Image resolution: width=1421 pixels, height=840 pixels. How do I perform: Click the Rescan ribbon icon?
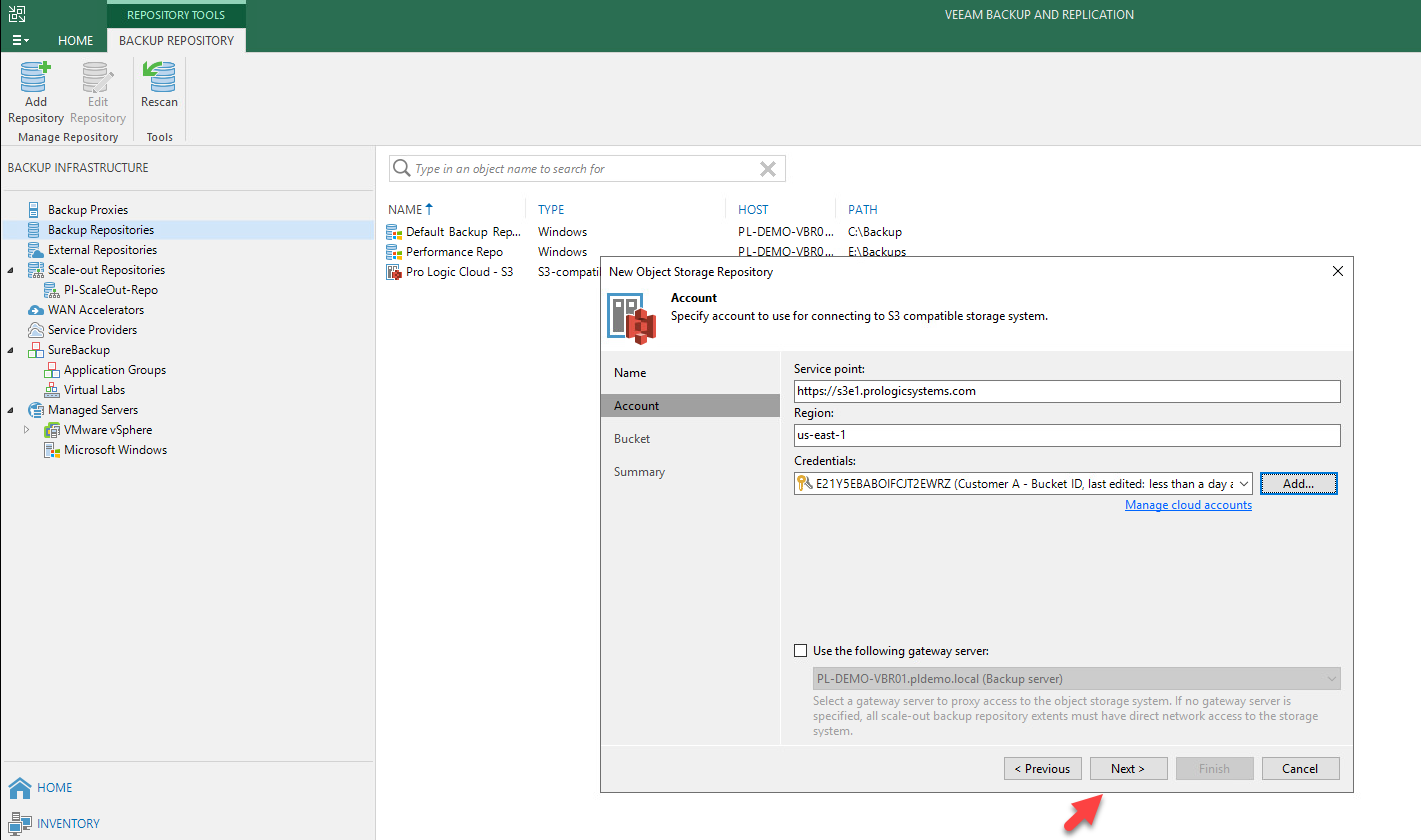[x=159, y=77]
